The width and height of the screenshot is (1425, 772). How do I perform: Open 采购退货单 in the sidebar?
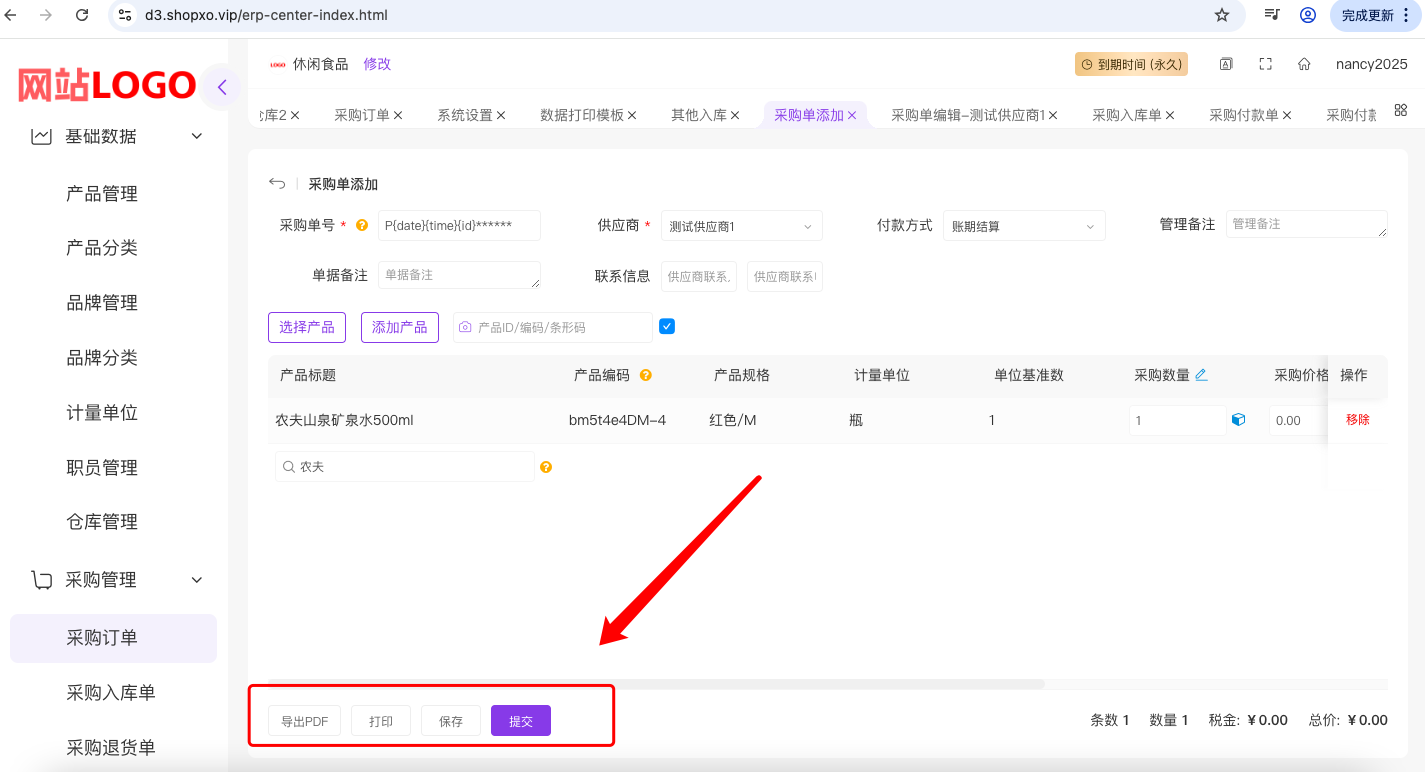pyautogui.click(x=111, y=748)
